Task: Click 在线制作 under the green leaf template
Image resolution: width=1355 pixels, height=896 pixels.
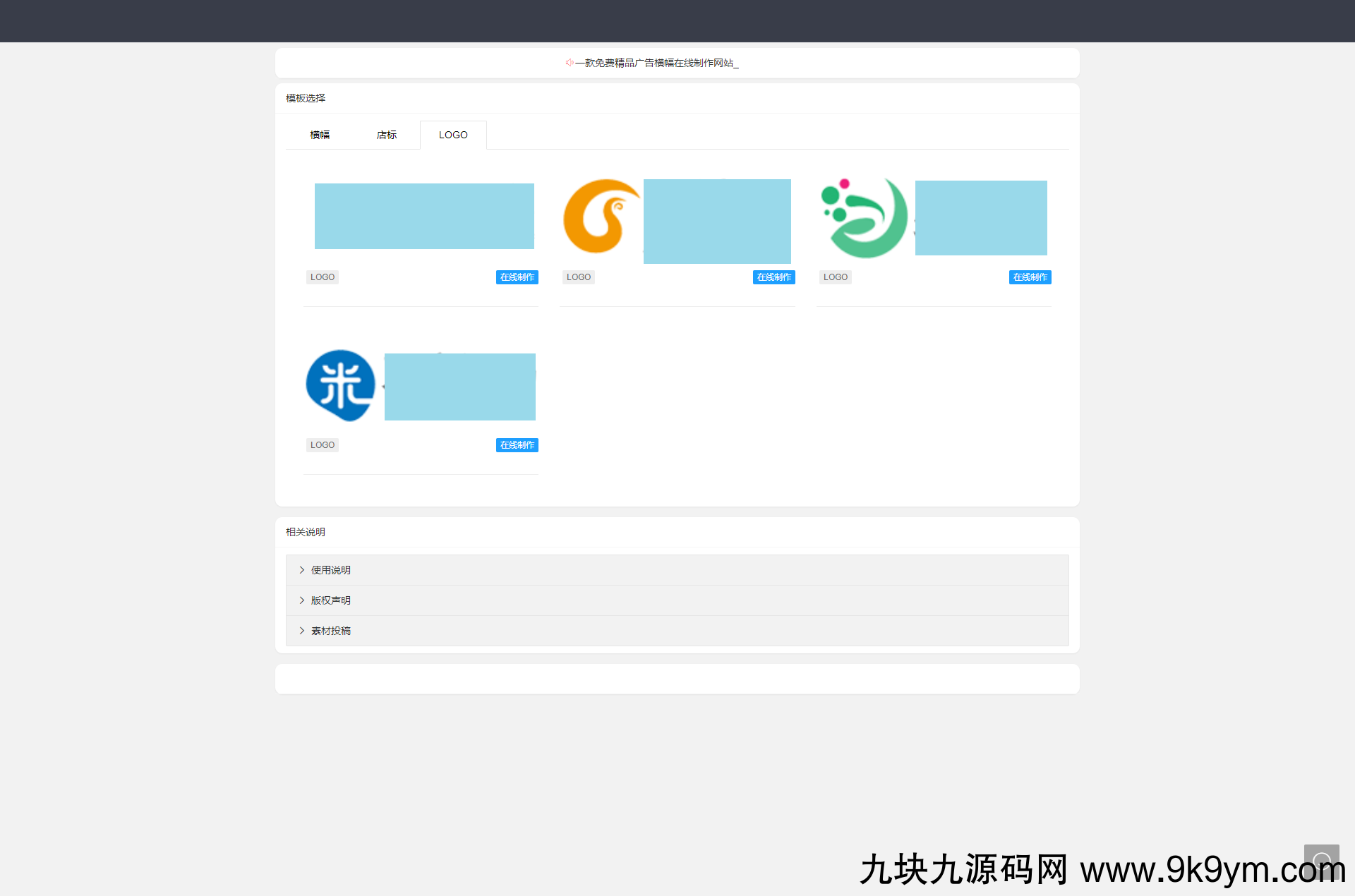Action: pos(1030,277)
